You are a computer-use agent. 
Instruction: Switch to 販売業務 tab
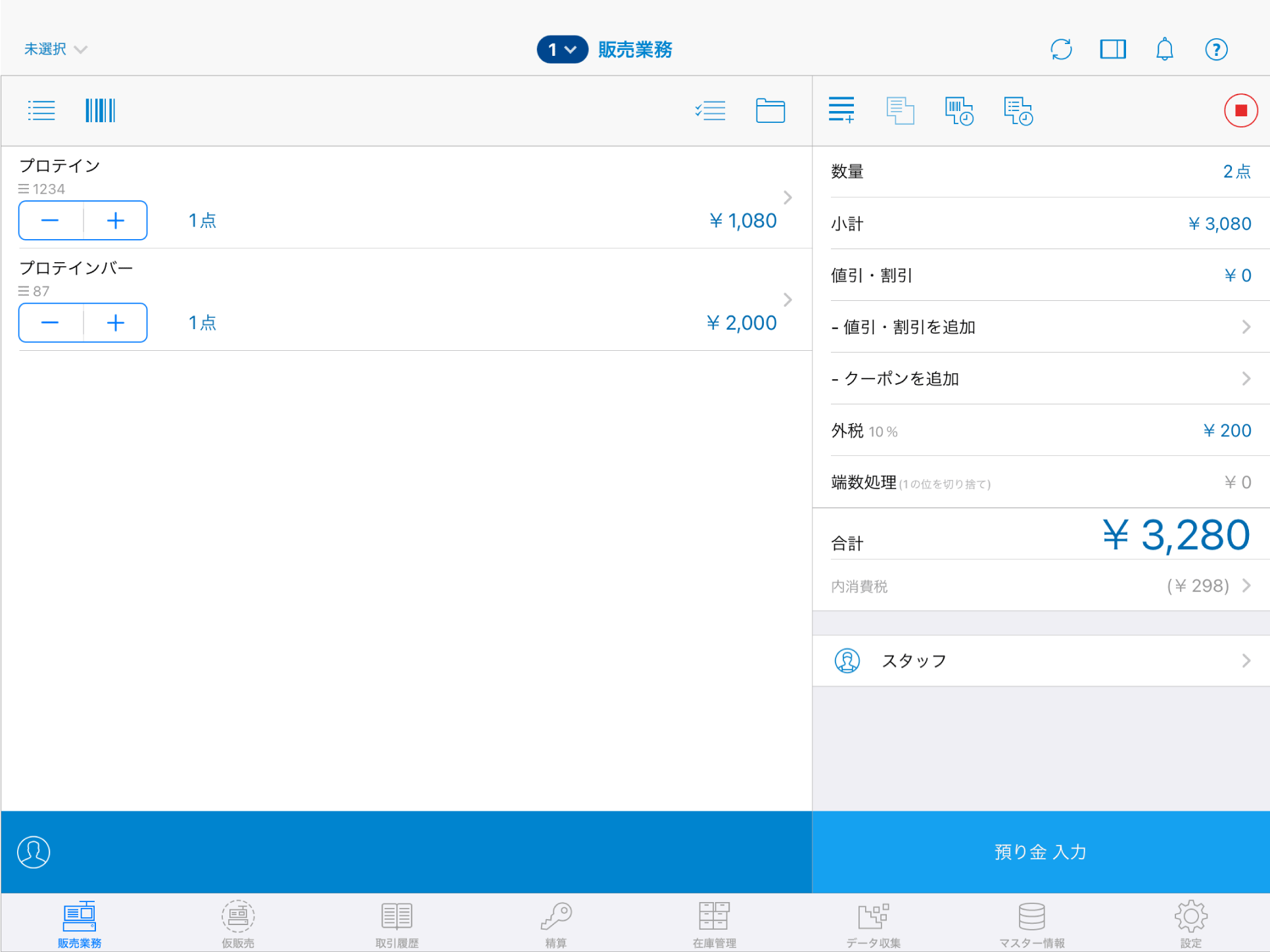coord(80,924)
